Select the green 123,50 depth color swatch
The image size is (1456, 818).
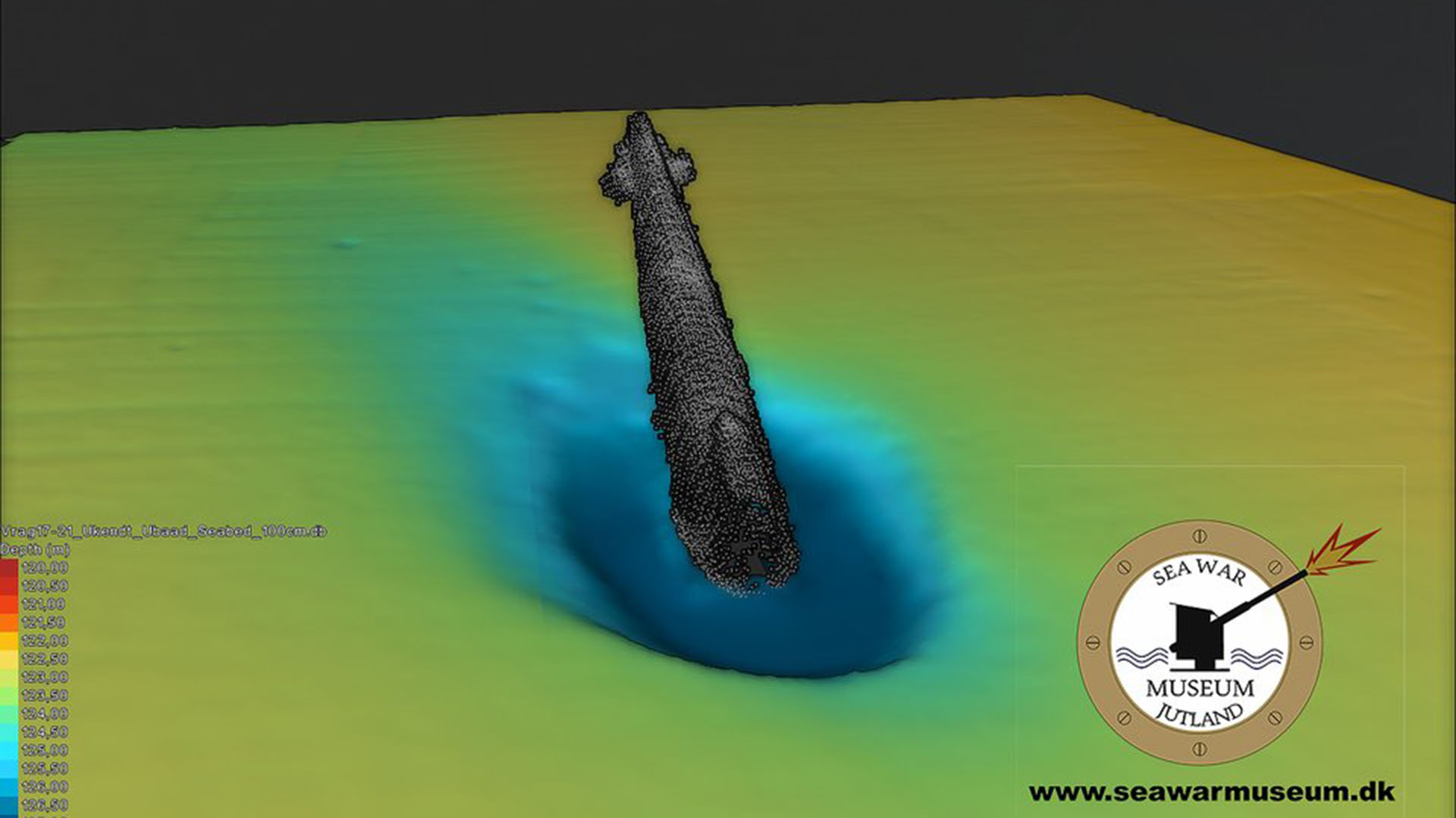pos(9,695)
